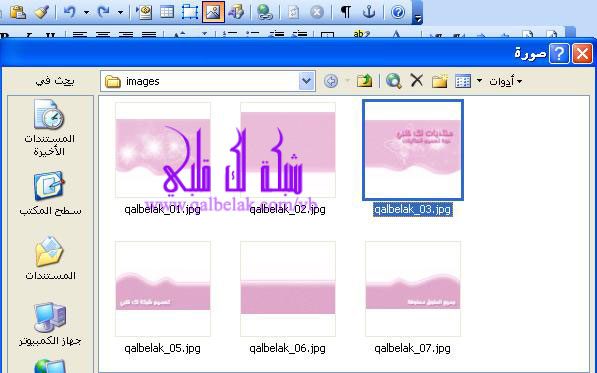Open My Computer (جهاز الكمبيوتر) shortcut
This screenshot has height=373, width=597.
[50, 324]
